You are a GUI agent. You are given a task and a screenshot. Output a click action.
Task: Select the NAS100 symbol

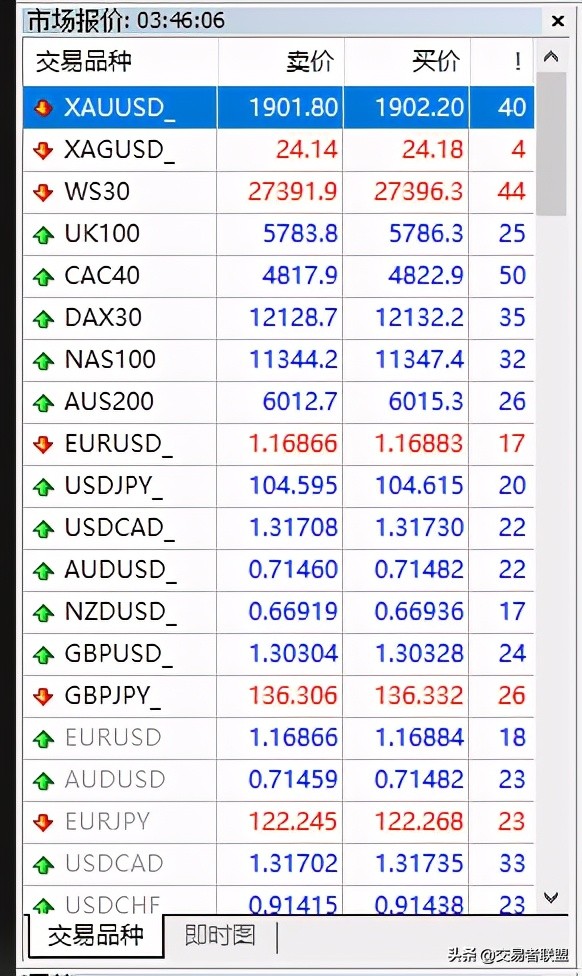click(110, 360)
